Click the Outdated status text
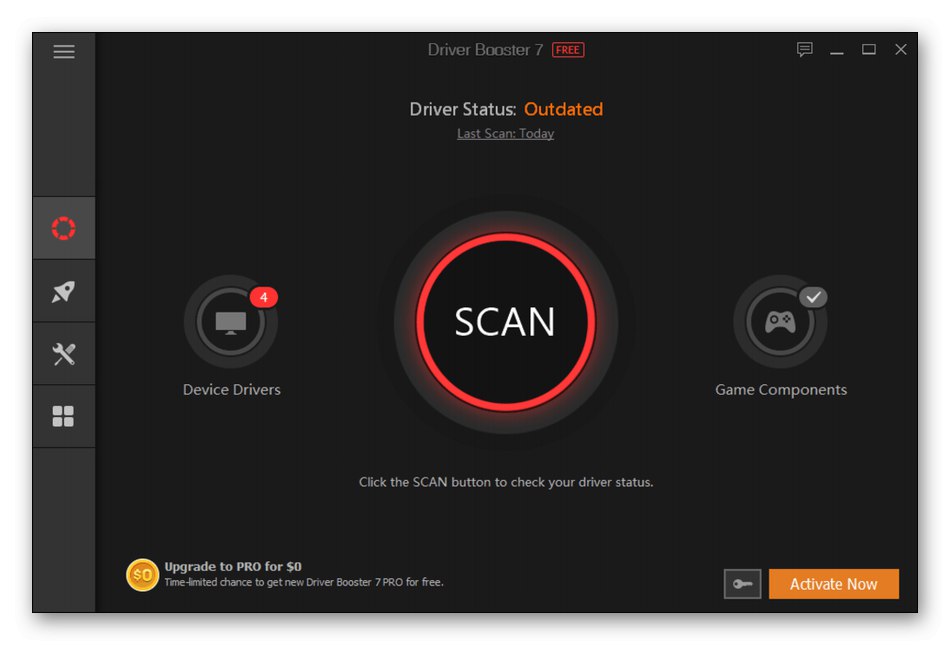 (x=563, y=109)
